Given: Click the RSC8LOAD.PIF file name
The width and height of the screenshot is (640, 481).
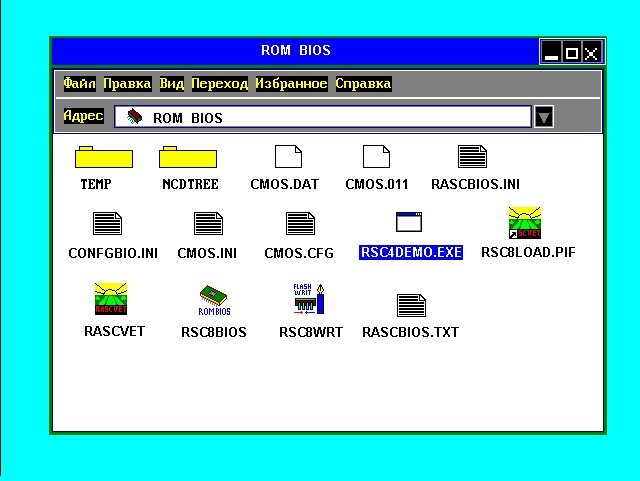Looking at the screenshot, I should click(x=528, y=252).
